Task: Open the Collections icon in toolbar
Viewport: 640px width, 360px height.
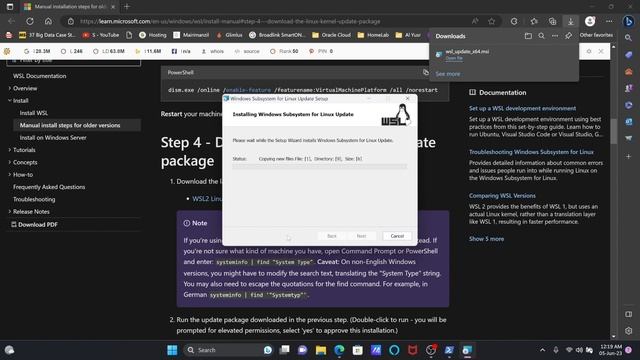Action: point(552,21)
